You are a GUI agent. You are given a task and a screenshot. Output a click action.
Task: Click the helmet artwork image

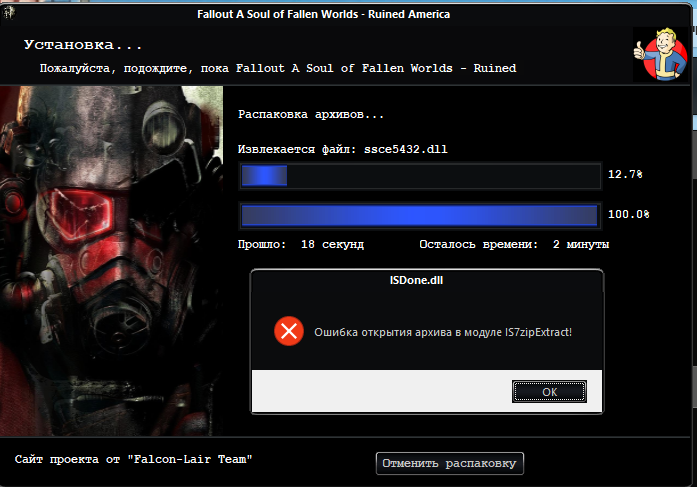click(111, 261)
